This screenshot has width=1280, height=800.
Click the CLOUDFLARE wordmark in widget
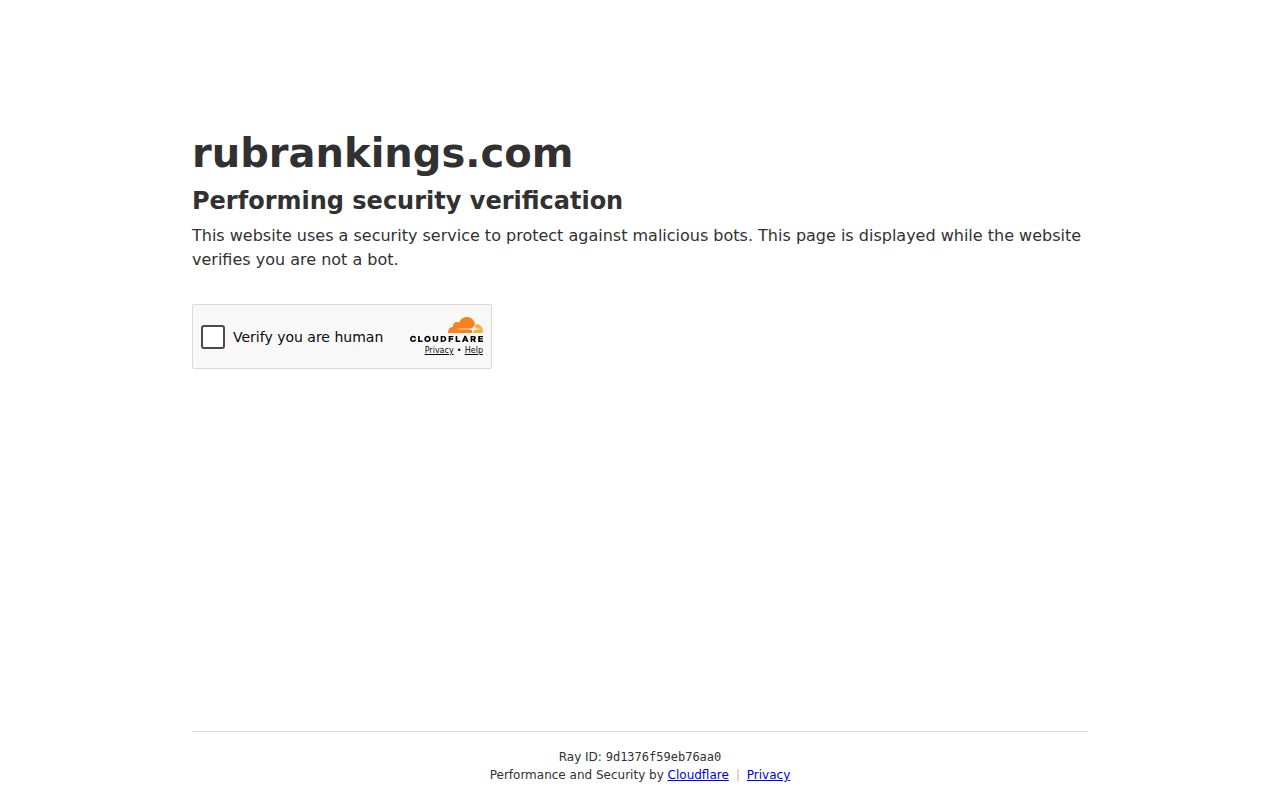click(446, 339)
